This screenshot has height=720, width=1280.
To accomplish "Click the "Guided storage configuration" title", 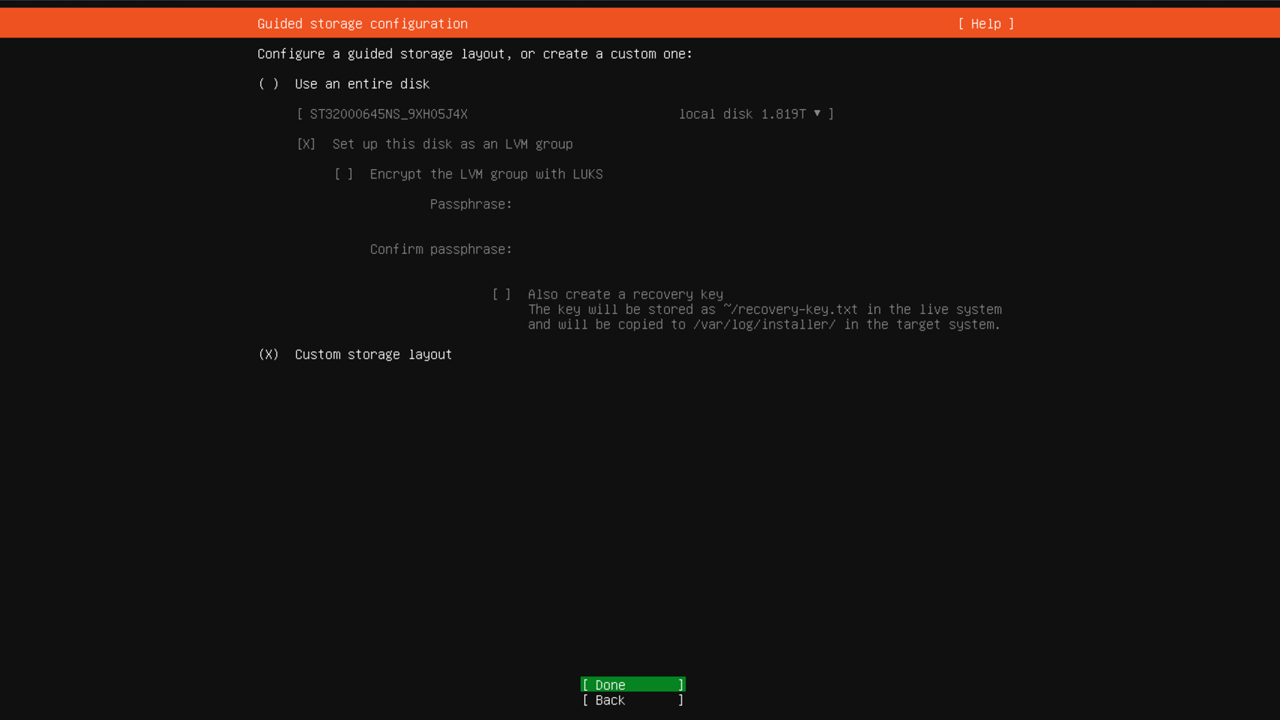I will (362, 24).
